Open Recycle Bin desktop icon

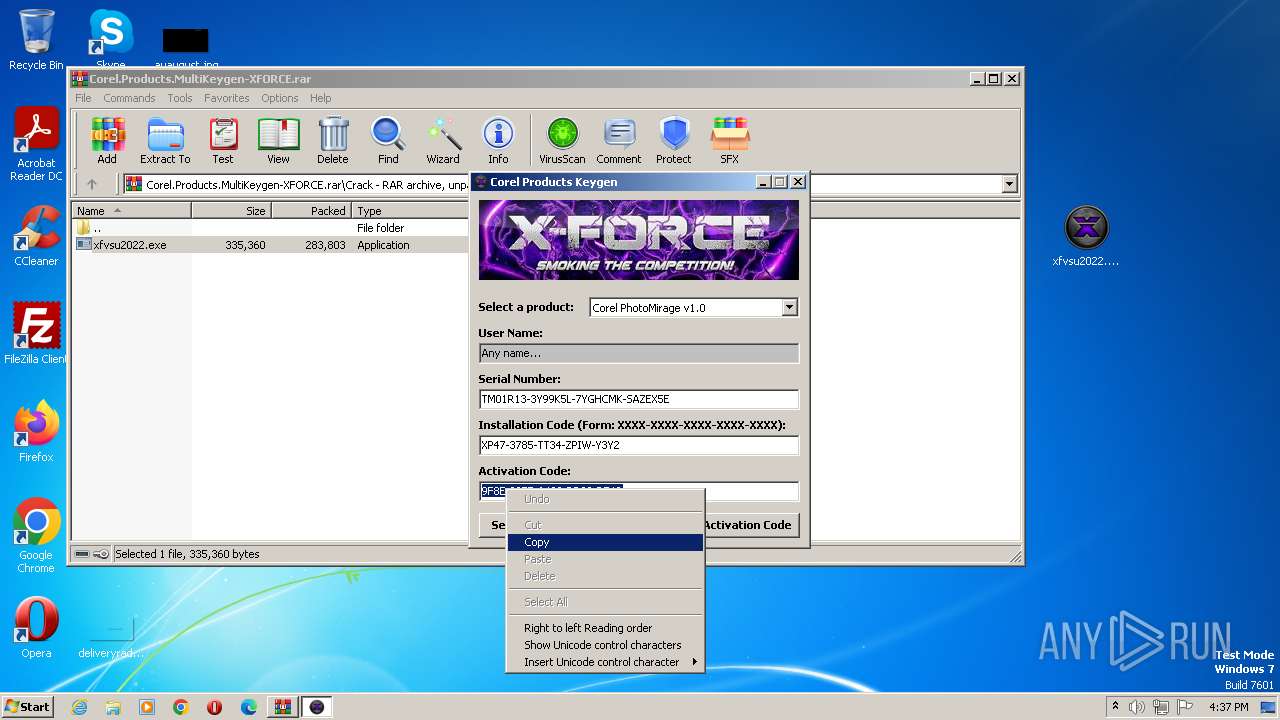coord(36,40)
